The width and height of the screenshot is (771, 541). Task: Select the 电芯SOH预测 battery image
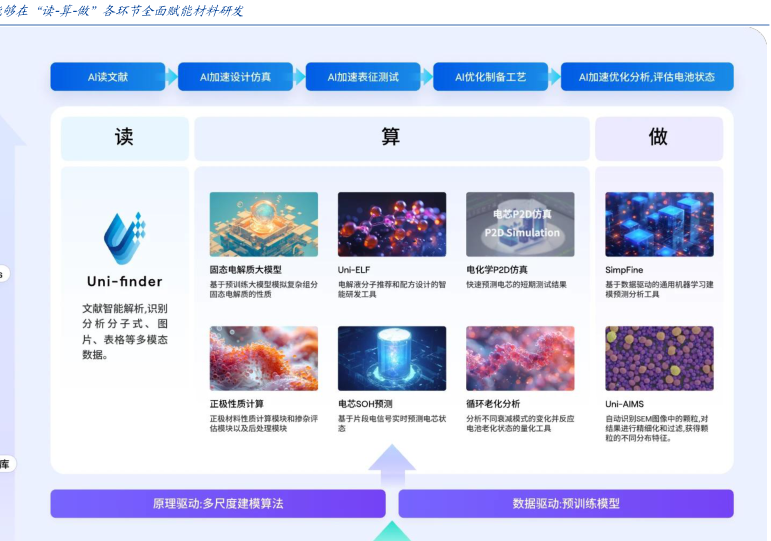pyautogui.click(x=391, y=358)
